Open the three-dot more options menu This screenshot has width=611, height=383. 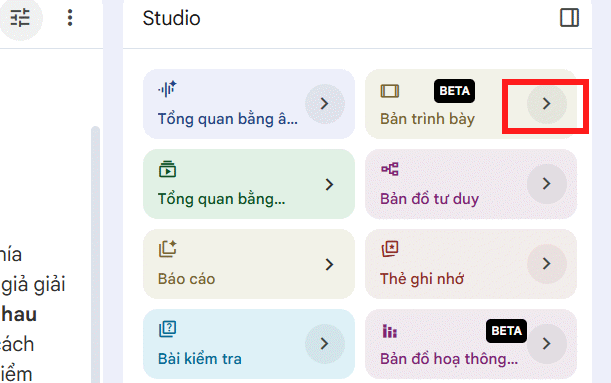(70, 18)
